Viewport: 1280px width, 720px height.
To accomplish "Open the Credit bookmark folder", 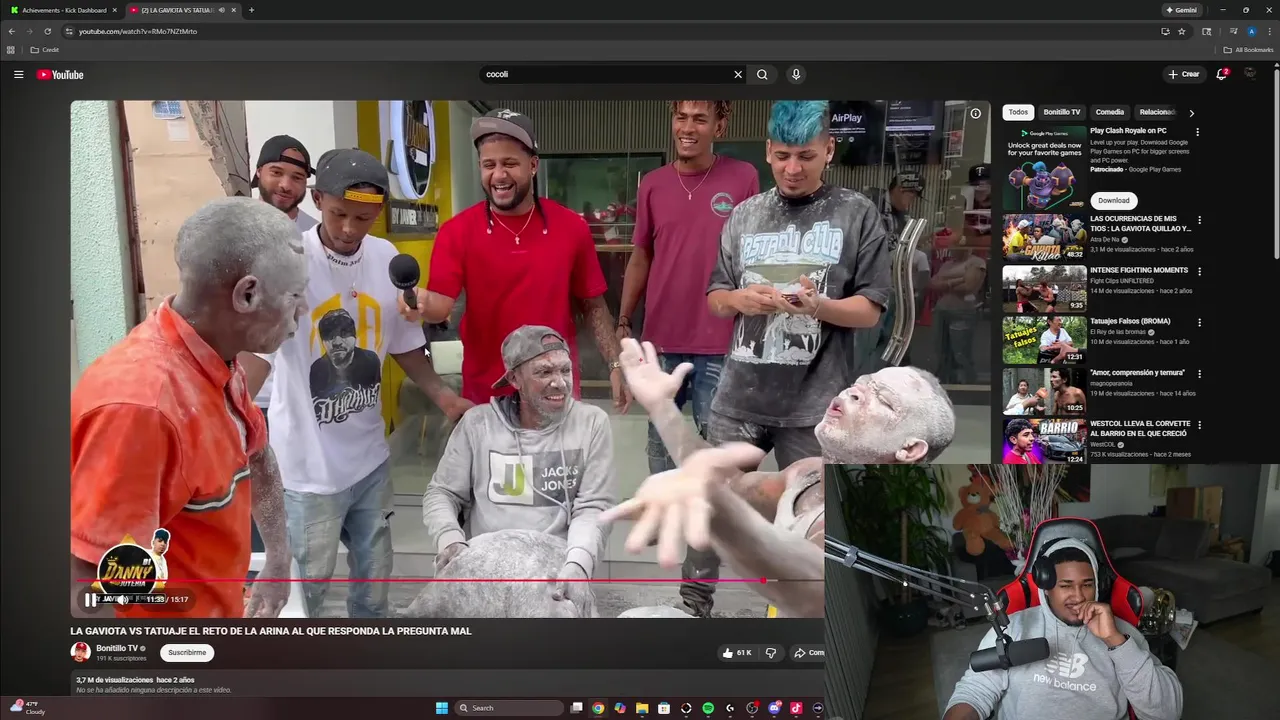I will 45,50.
